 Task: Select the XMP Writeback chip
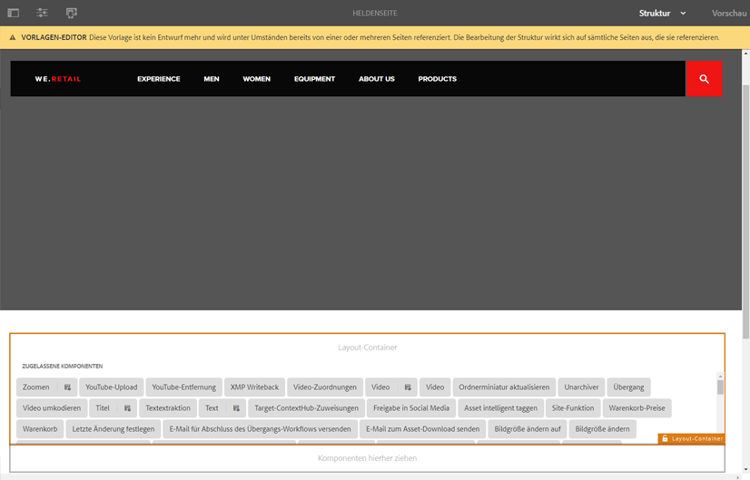click(x=254, y=387)
